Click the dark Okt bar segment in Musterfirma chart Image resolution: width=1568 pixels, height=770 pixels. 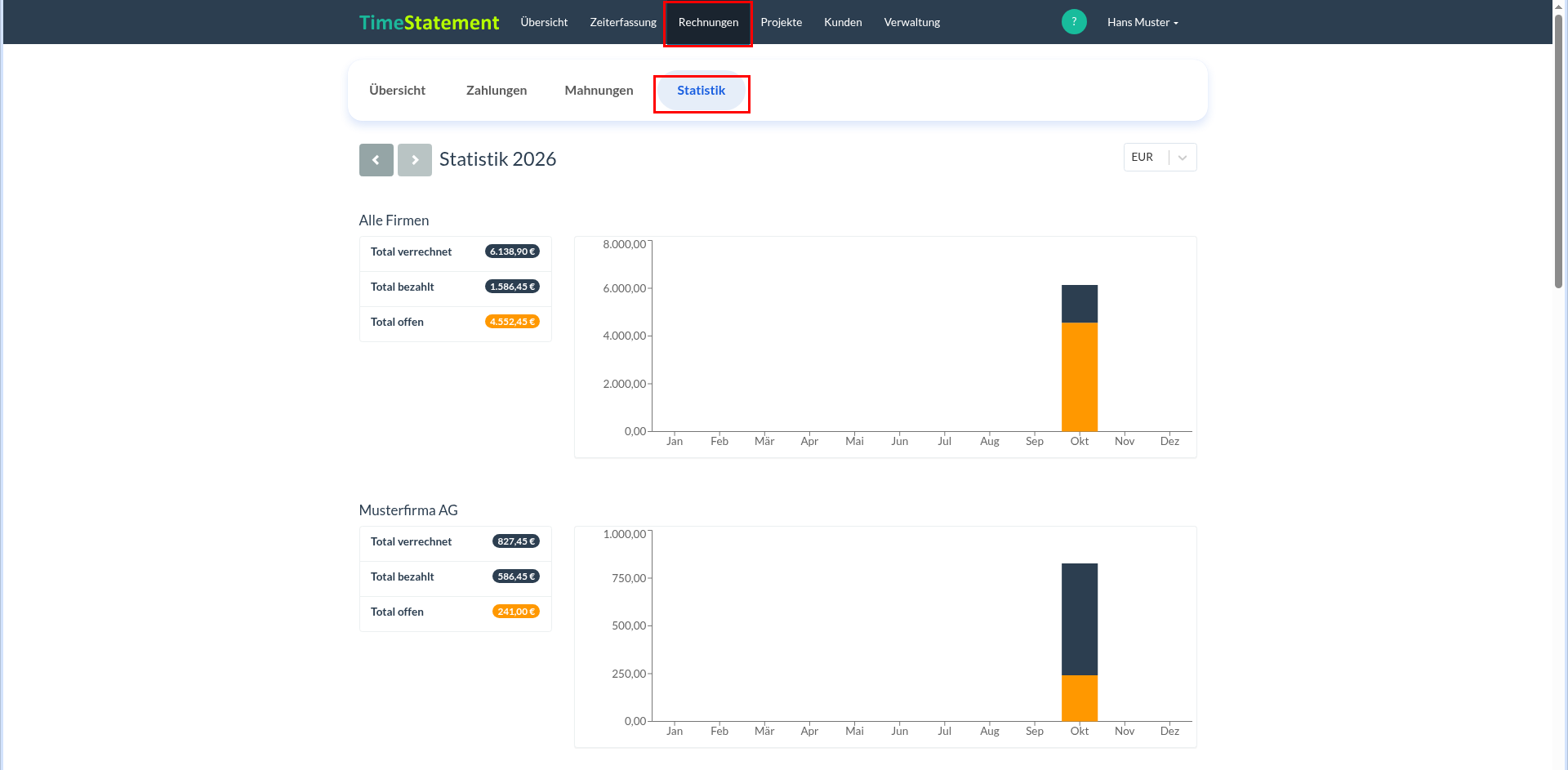[x=1079, y=619]
